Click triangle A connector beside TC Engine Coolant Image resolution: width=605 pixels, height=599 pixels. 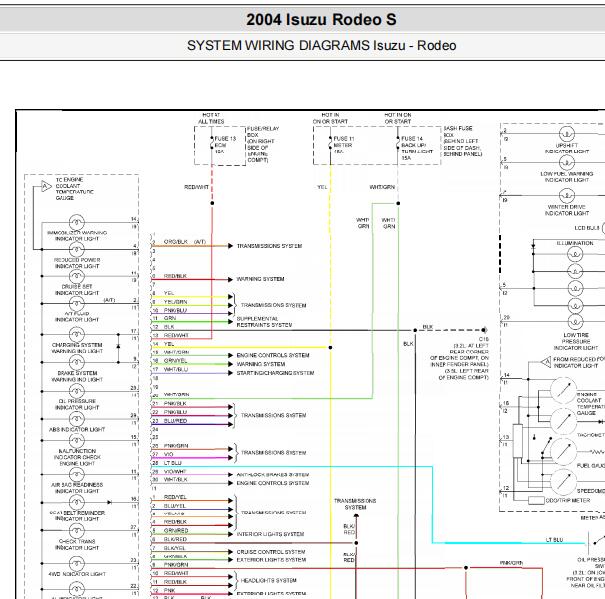pos(46,186)
